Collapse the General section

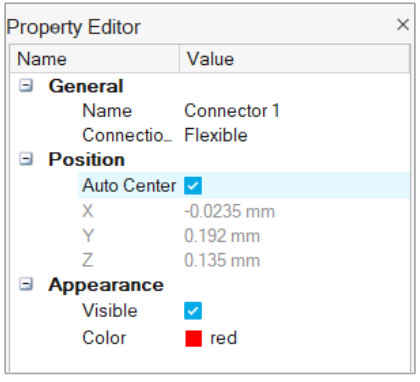pos(26,85)
